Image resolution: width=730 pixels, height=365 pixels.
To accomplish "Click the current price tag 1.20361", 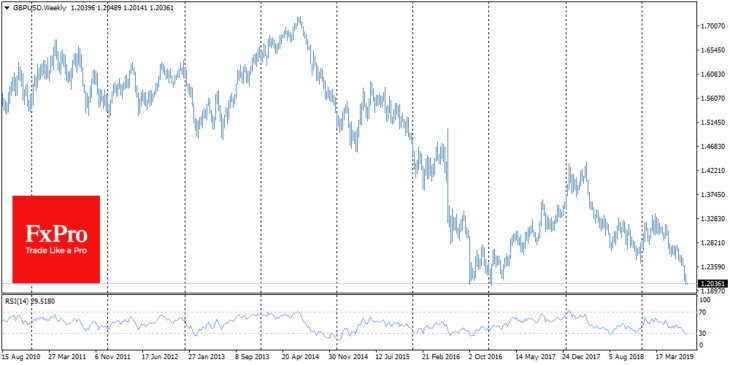I will click(712, 283).
